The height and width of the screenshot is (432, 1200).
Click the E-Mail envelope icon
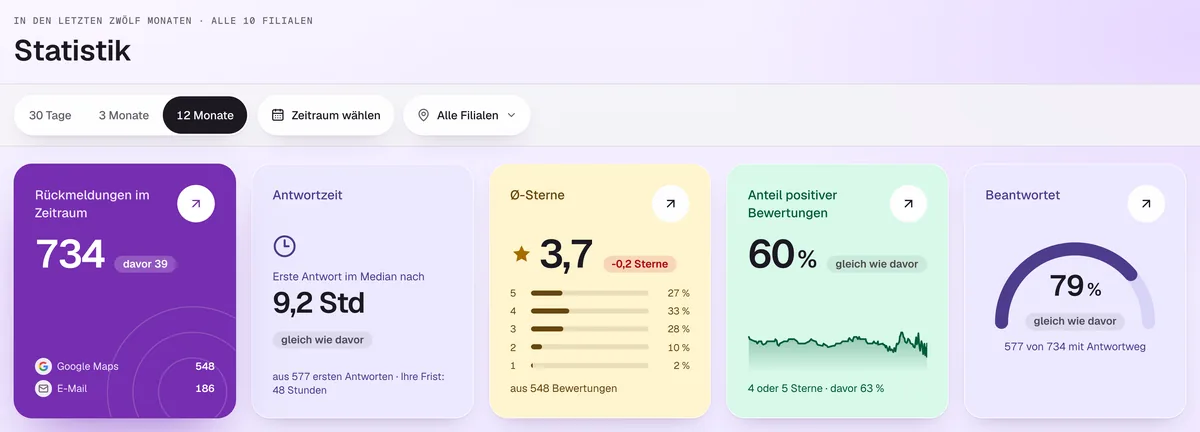click(43, 388)
